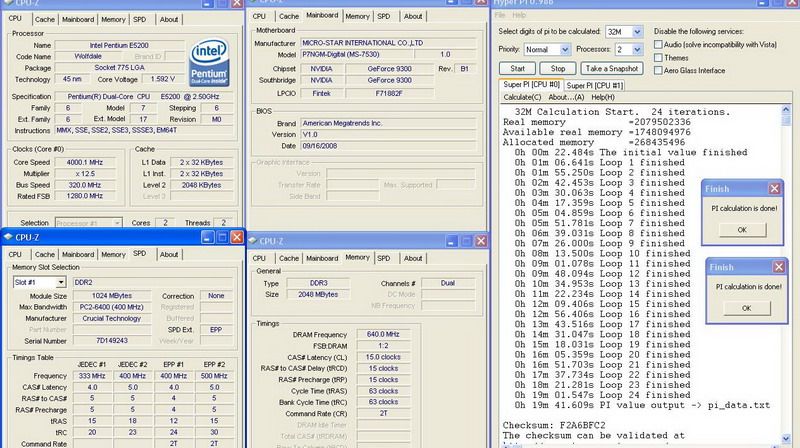Enable the Themes service checkbox
The width and height of the screenshot is (800, 448).
(658, 58)
